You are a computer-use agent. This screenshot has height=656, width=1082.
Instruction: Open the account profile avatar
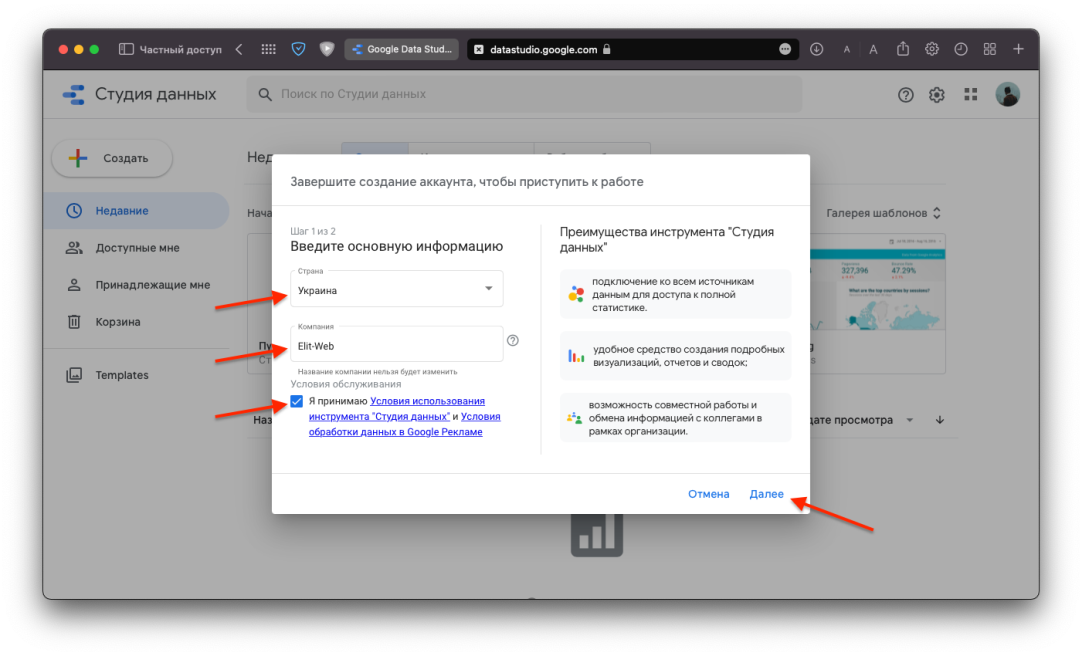click(x=1007, y=95)
